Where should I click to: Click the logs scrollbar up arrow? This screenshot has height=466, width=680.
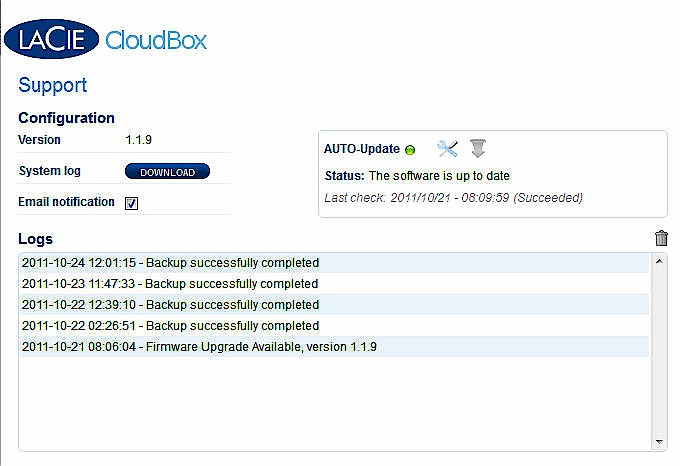pos(659,261)
